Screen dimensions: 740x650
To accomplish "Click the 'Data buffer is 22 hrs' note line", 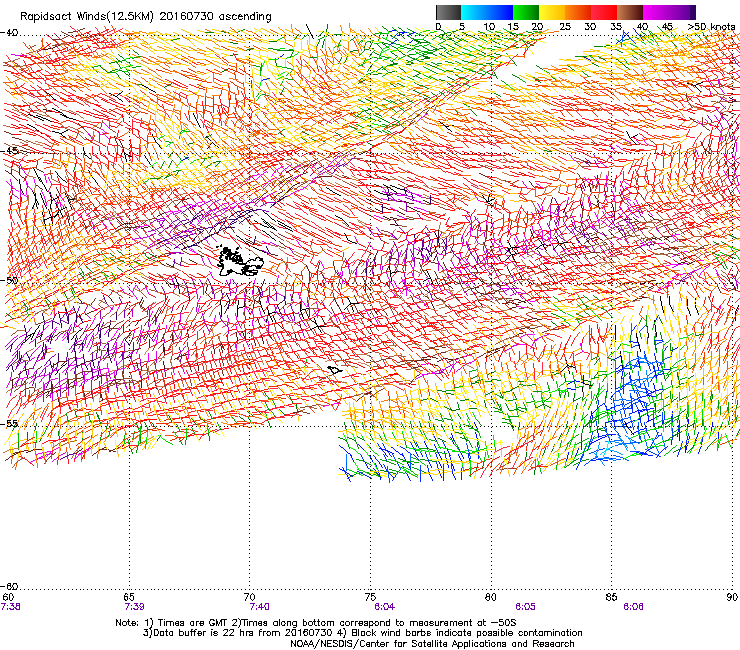I will pos(362,633).
